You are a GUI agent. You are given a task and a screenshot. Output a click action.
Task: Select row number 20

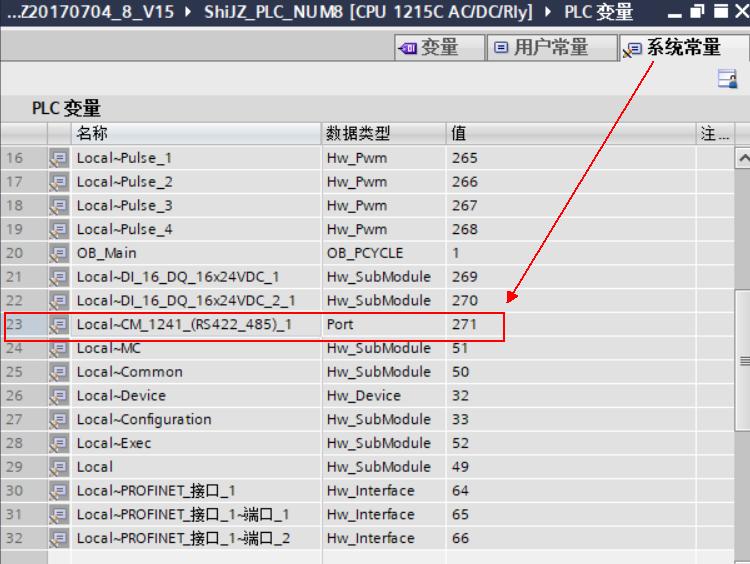24,253
